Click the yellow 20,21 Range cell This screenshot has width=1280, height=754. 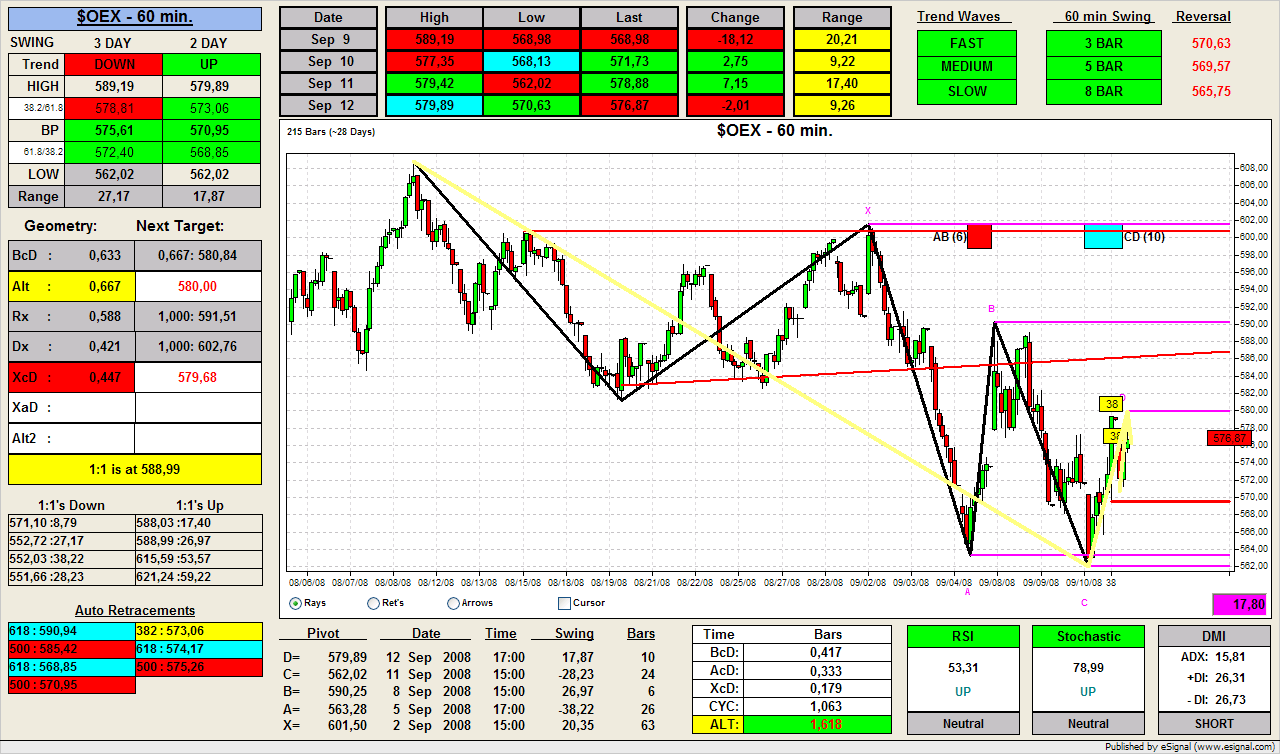click(842, 40)
